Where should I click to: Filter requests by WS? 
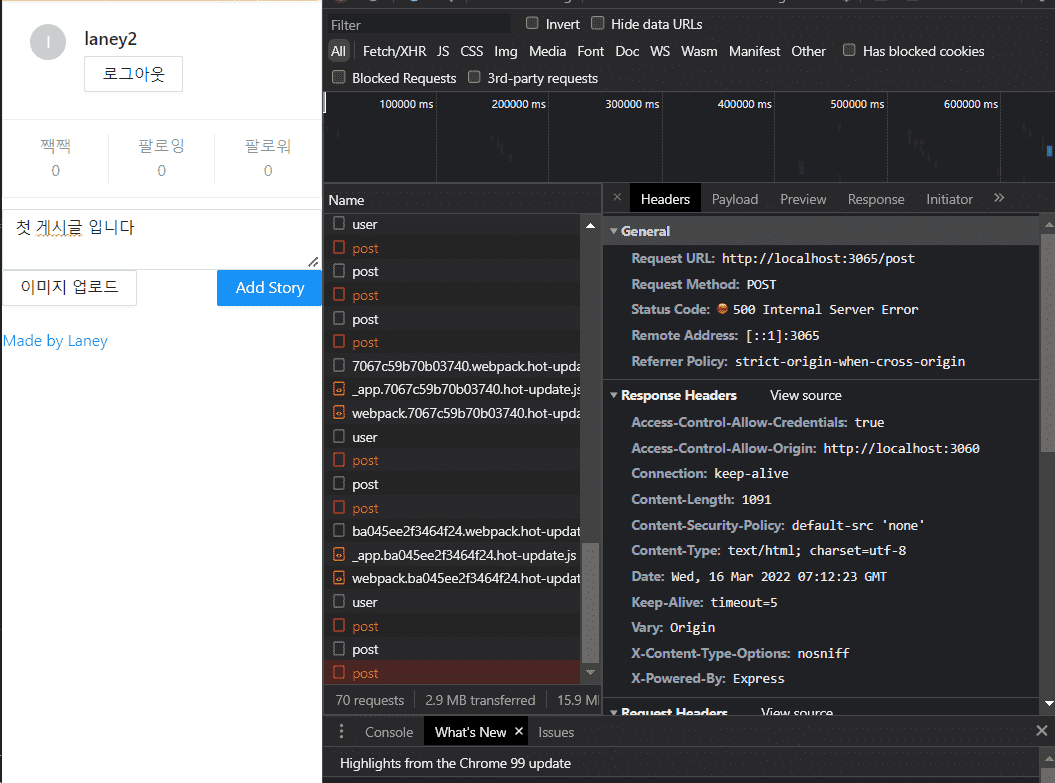point(659,51)
